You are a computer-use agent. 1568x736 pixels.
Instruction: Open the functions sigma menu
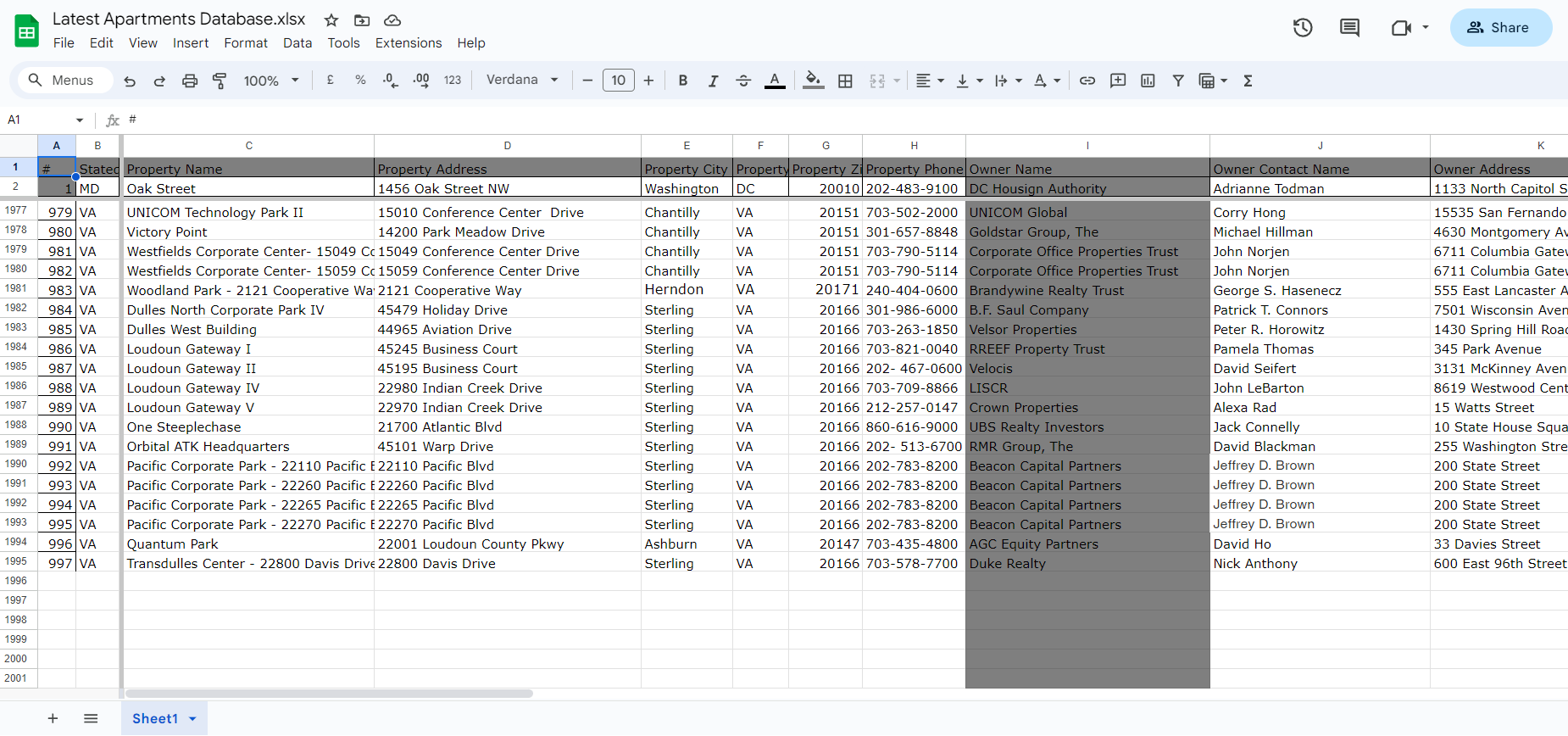(x=1248, y=81)
